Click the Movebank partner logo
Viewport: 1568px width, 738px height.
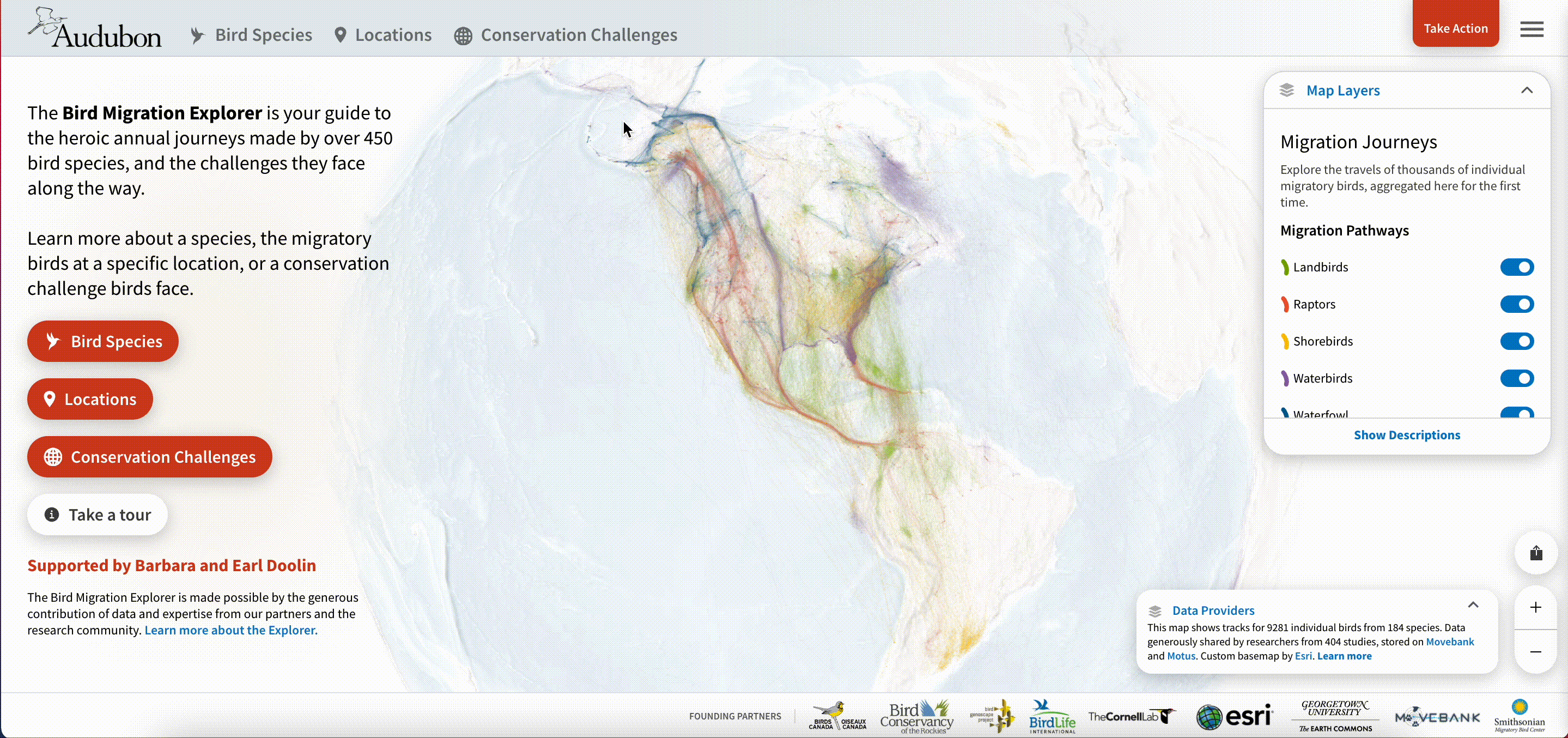[x=1437, y=717]
